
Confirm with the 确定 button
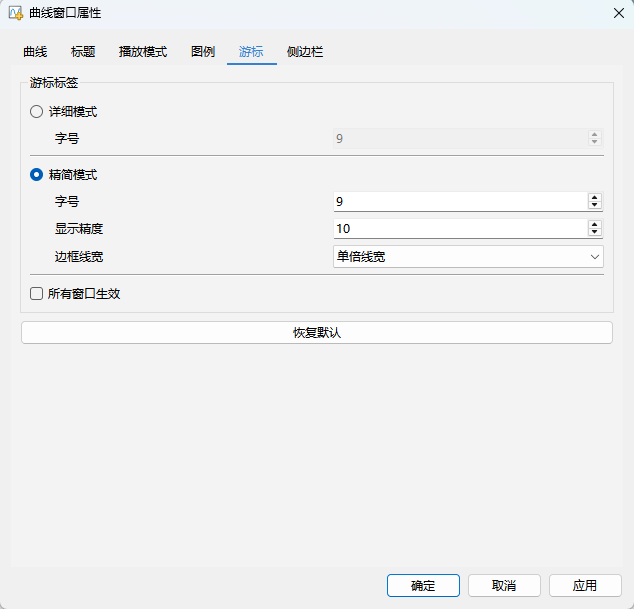coord(423,586)
